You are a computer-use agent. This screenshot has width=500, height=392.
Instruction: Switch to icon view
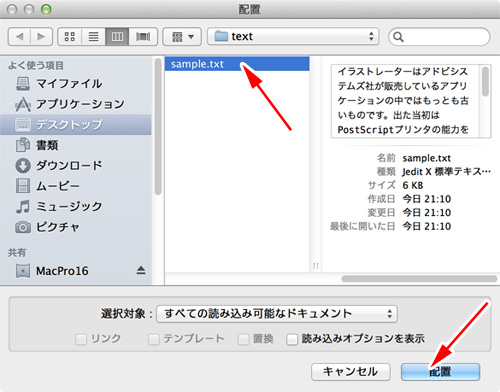pyautogui.click(x=70, y=36)
